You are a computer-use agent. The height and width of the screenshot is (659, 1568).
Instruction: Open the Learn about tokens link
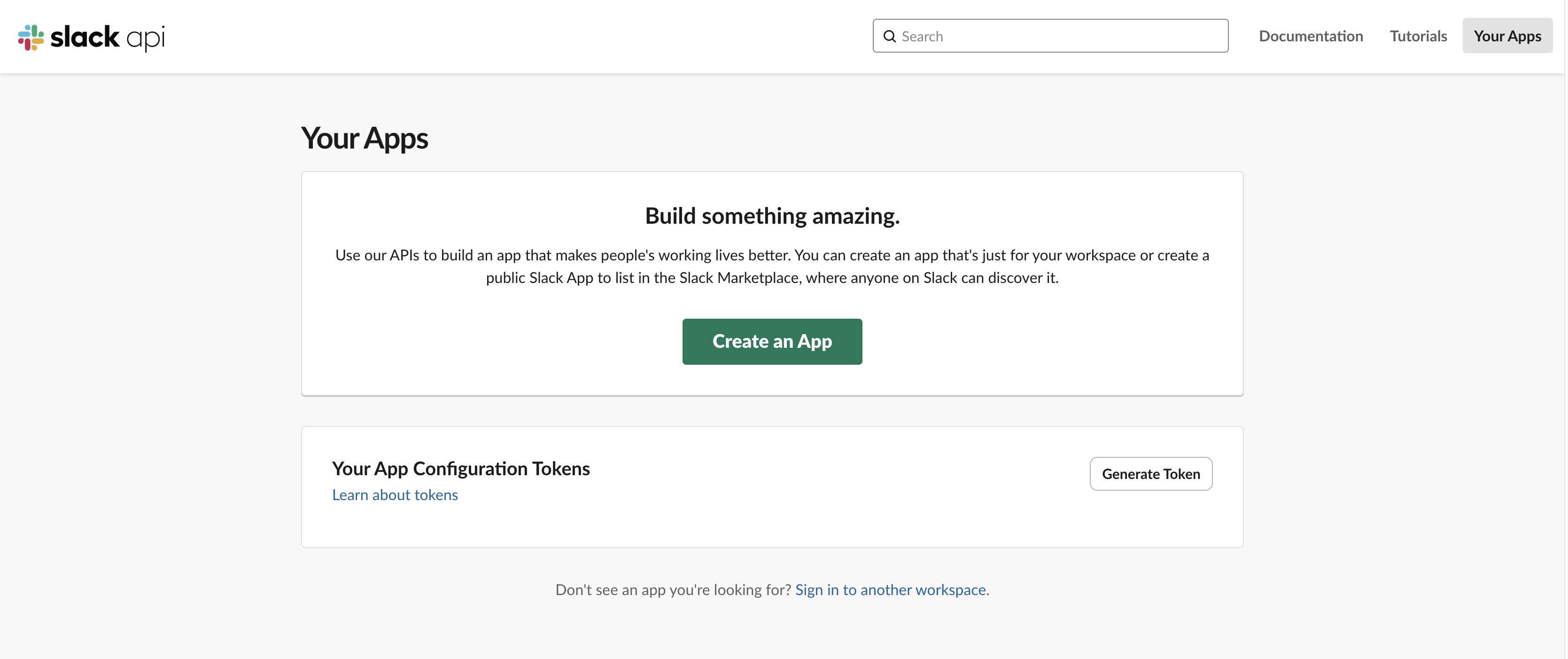[x=395, y=495]
